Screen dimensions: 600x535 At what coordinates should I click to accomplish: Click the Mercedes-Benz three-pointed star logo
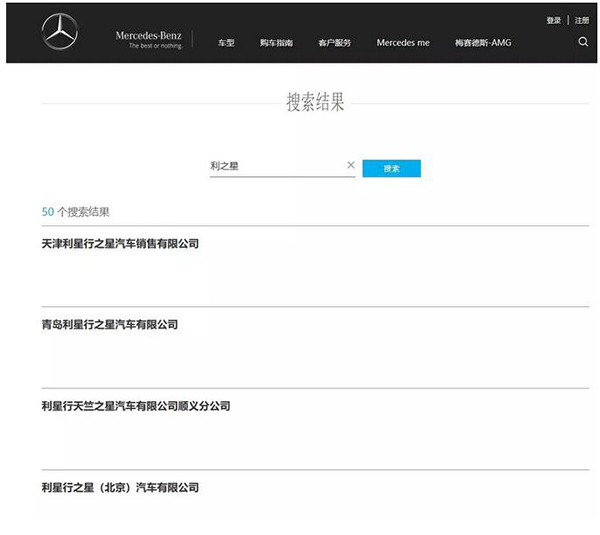point(60,33)
